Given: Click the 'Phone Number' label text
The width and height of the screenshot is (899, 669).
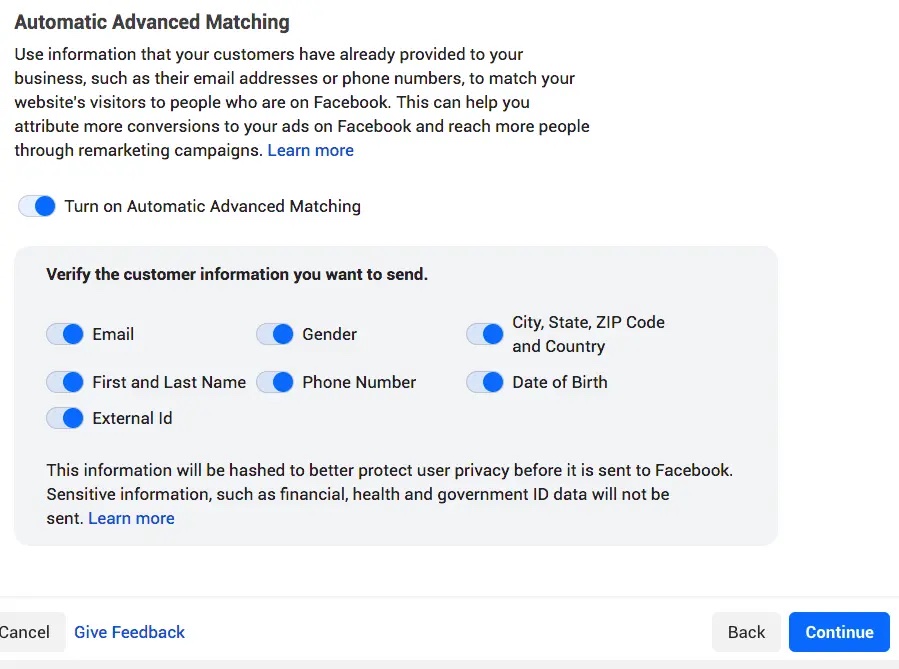Looking at the screenshot, I should click(x=359, y=382).
